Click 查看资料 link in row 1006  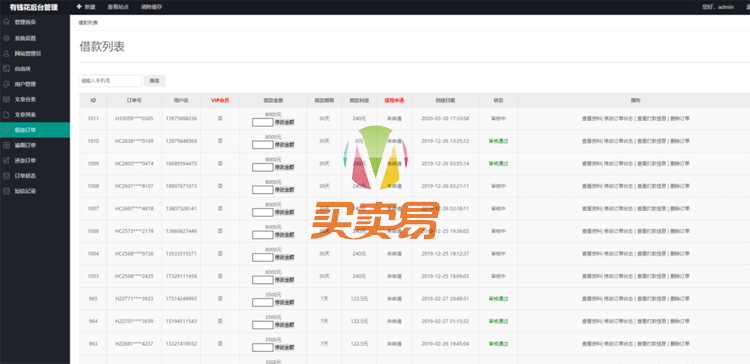(x=592, y=231)
